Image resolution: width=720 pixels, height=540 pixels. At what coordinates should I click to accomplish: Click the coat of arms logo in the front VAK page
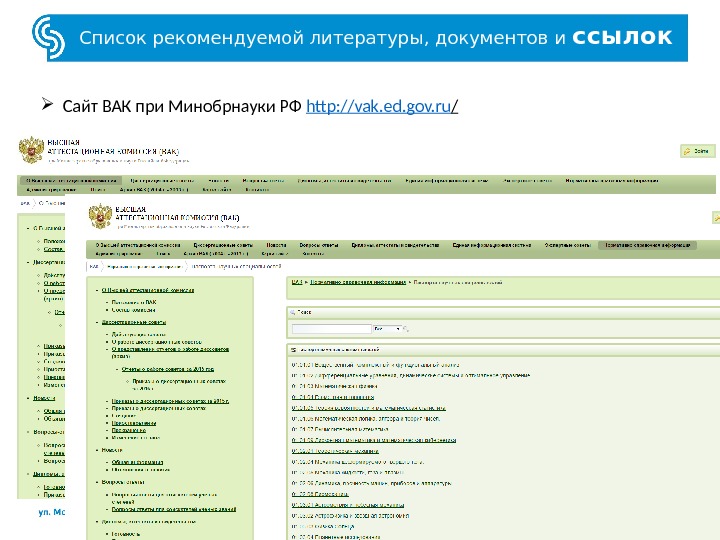[100, 216]
